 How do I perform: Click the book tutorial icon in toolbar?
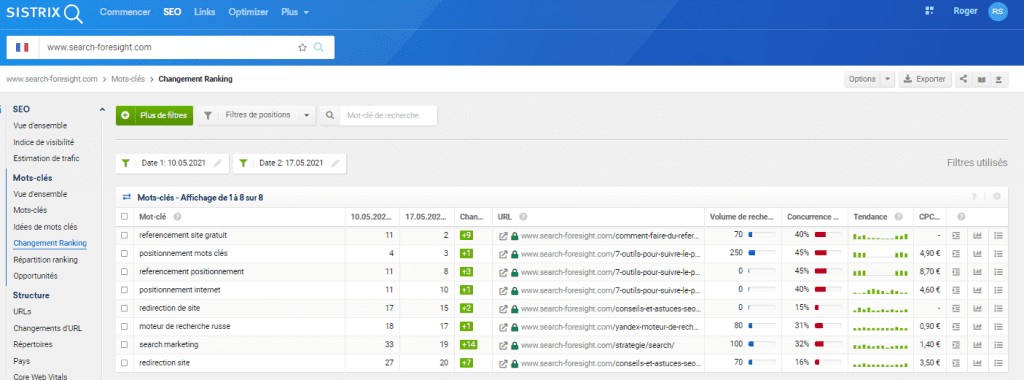coord(981,79)
